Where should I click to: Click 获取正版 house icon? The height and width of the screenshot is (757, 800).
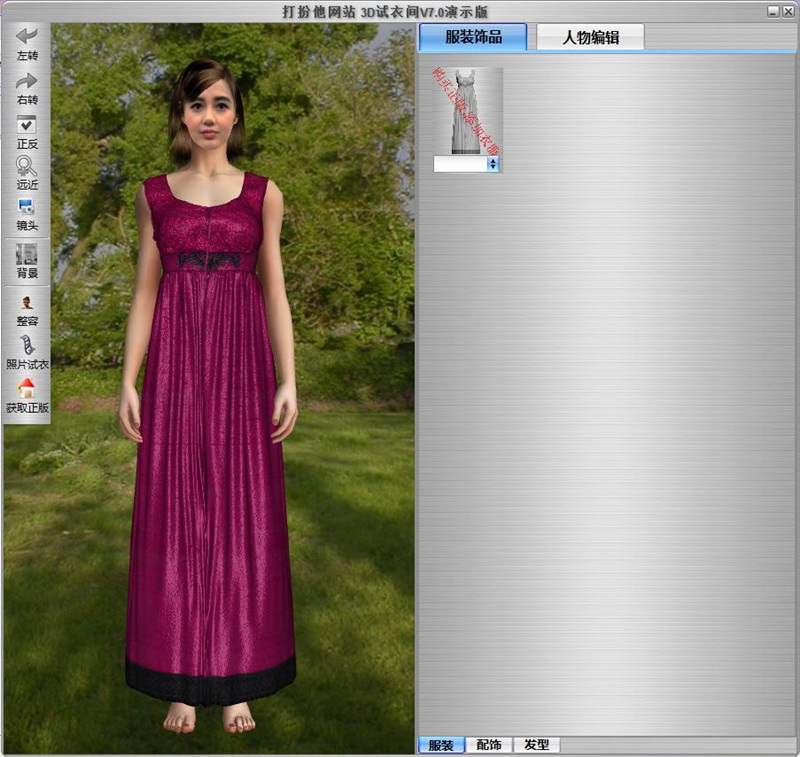27,388
